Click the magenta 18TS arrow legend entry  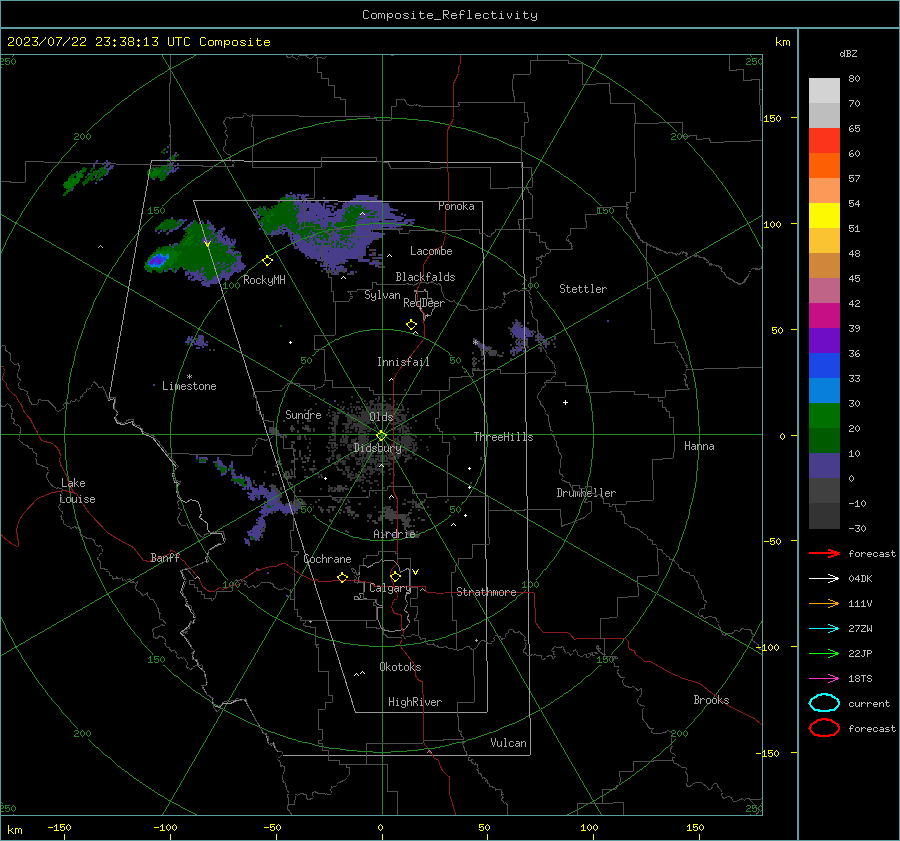824,678
